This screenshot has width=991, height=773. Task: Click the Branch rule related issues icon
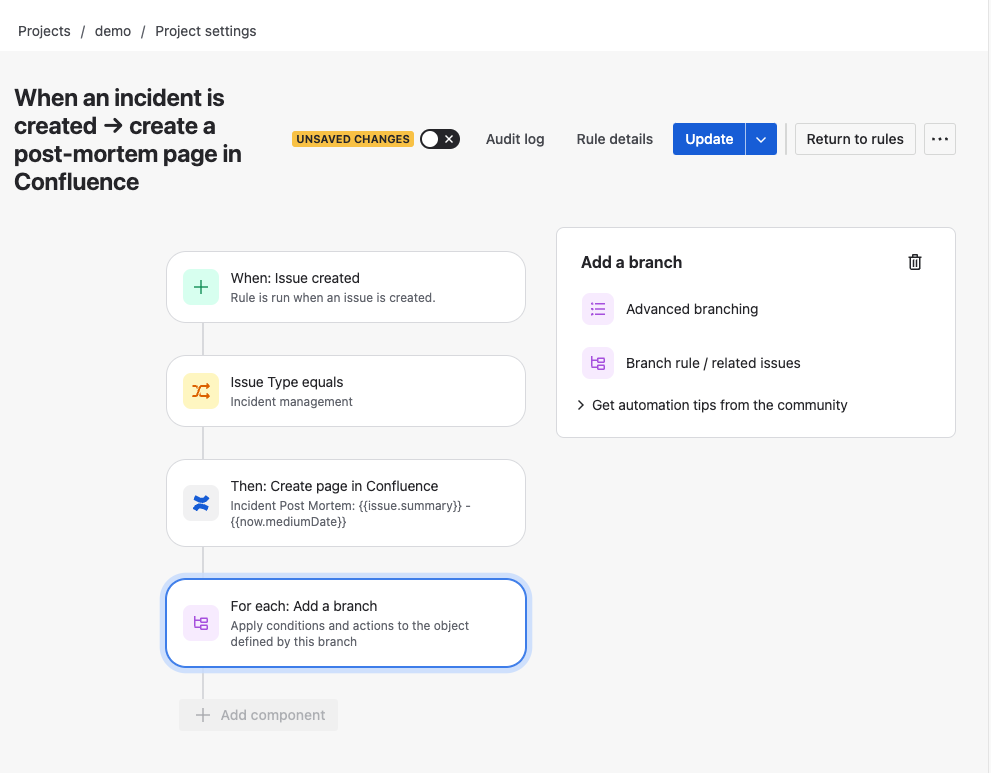point(598,363)
